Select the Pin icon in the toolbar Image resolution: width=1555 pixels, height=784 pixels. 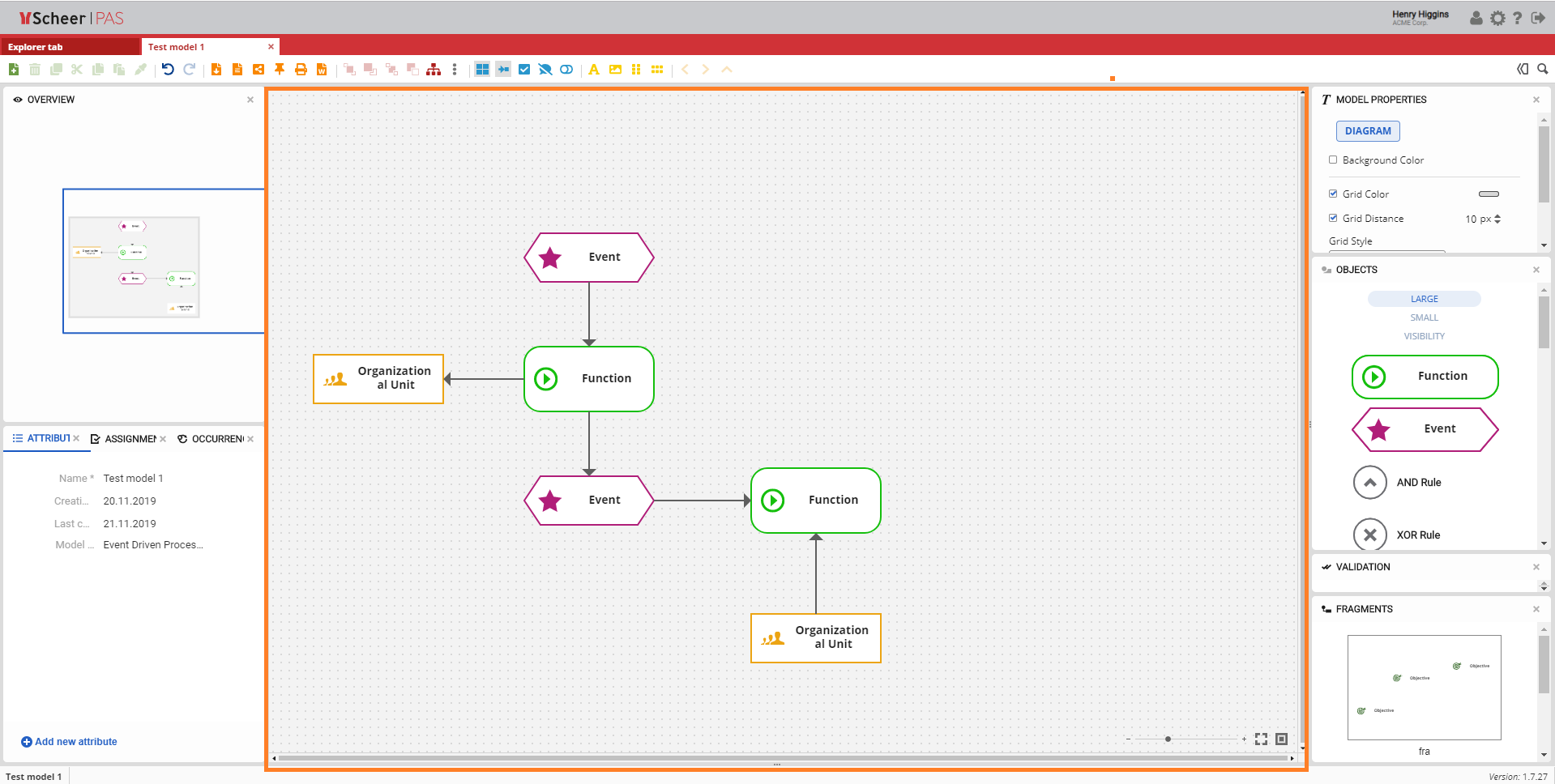pyautogui.click(x=280, y=69)
